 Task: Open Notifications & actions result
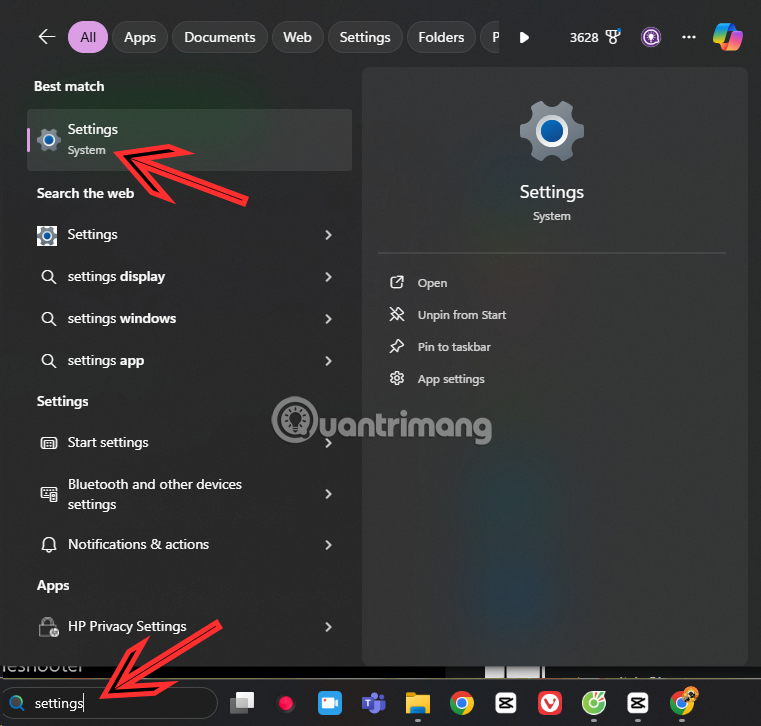pos(138,544)
